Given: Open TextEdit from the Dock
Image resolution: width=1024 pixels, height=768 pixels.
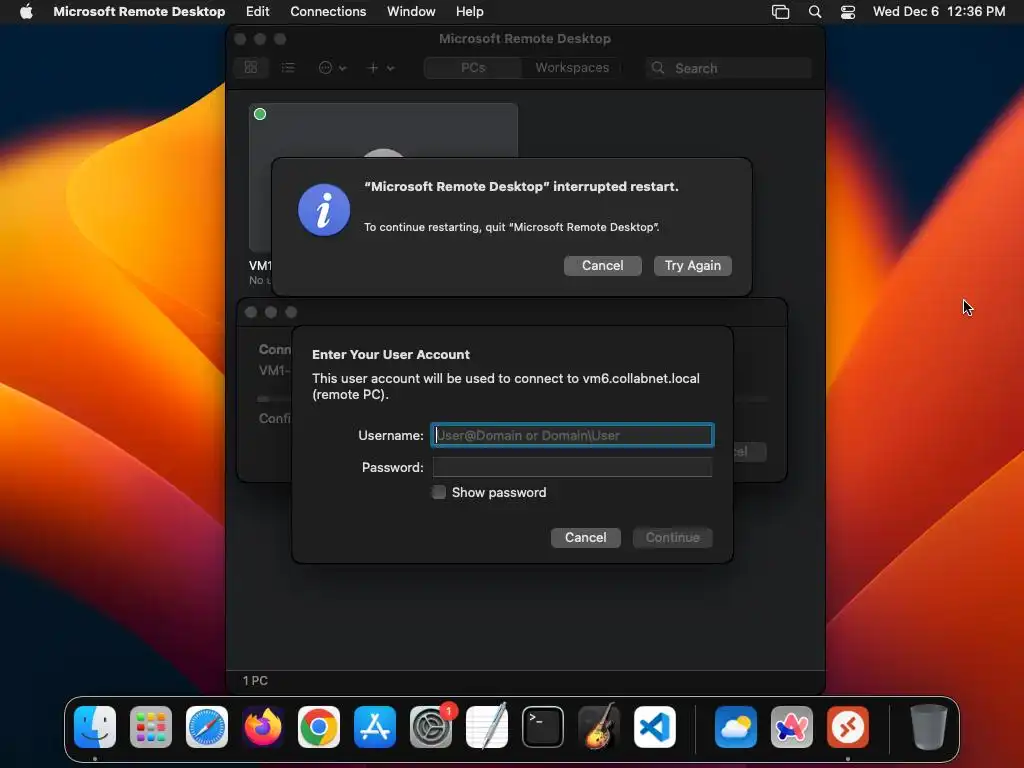Looking at the screenshot, I should (x=487, y=726).
